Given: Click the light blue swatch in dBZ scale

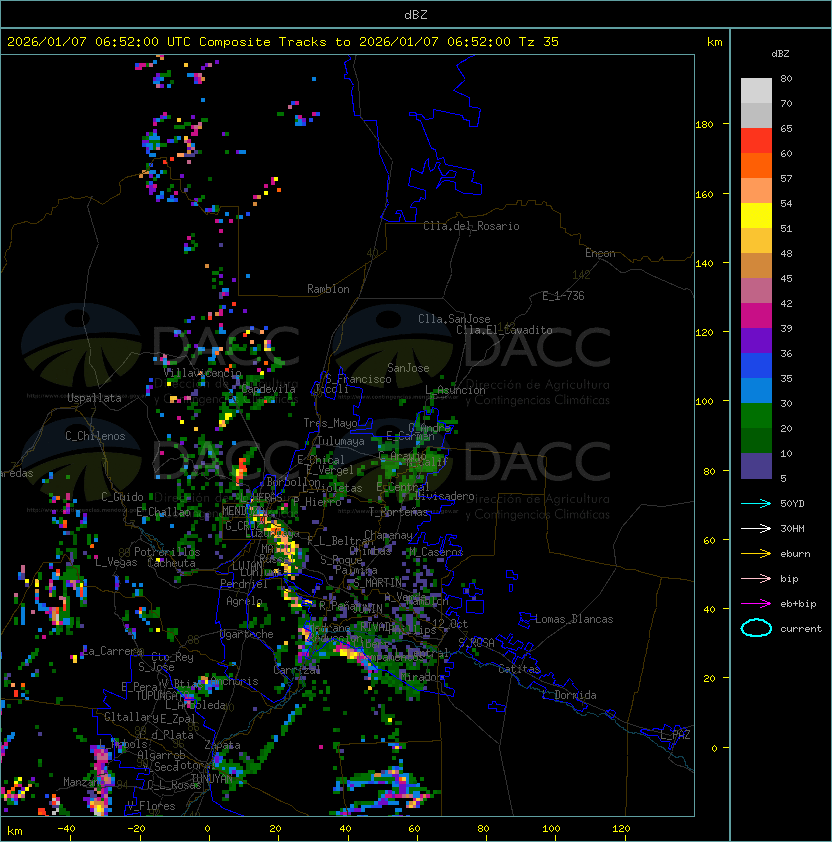Looking at the screenshot, I should pyautogui.click(x=756, y=390).
